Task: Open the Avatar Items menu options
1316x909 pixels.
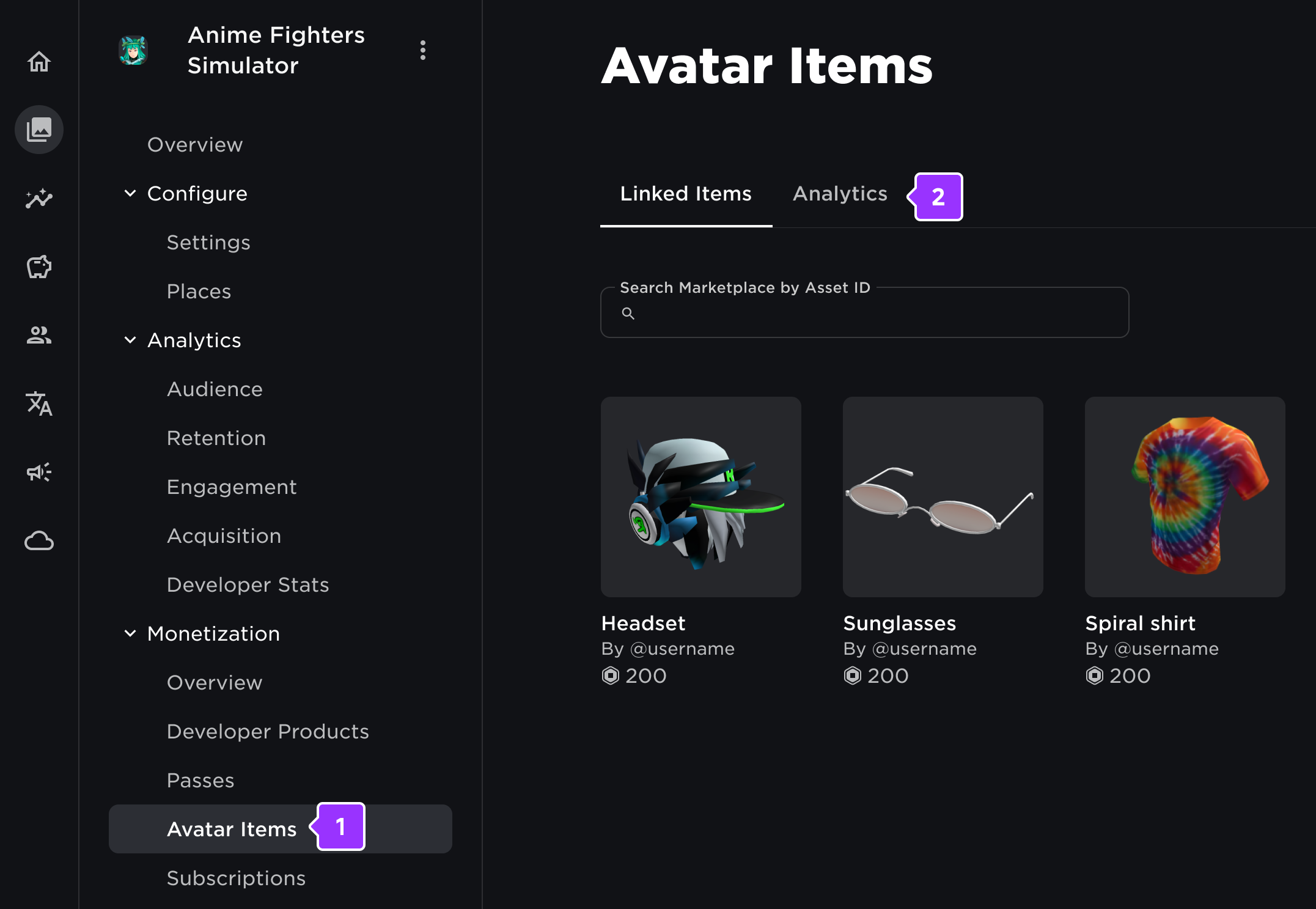Action: pyautogui.click(x=232, y=828)
